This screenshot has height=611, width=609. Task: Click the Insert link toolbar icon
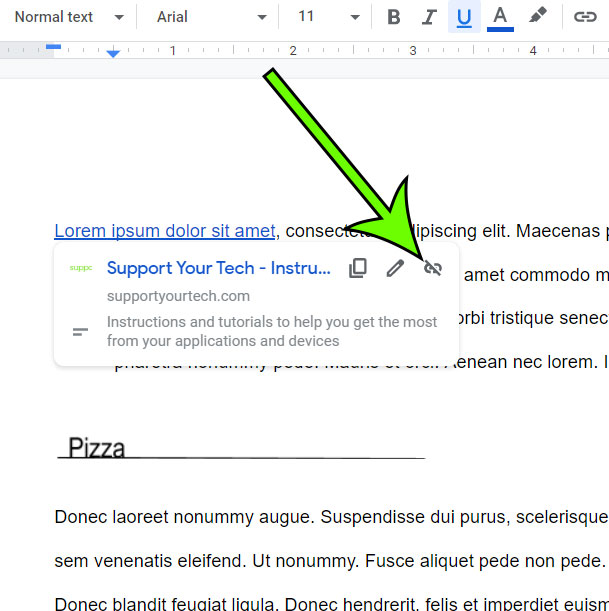click(585, 17)
